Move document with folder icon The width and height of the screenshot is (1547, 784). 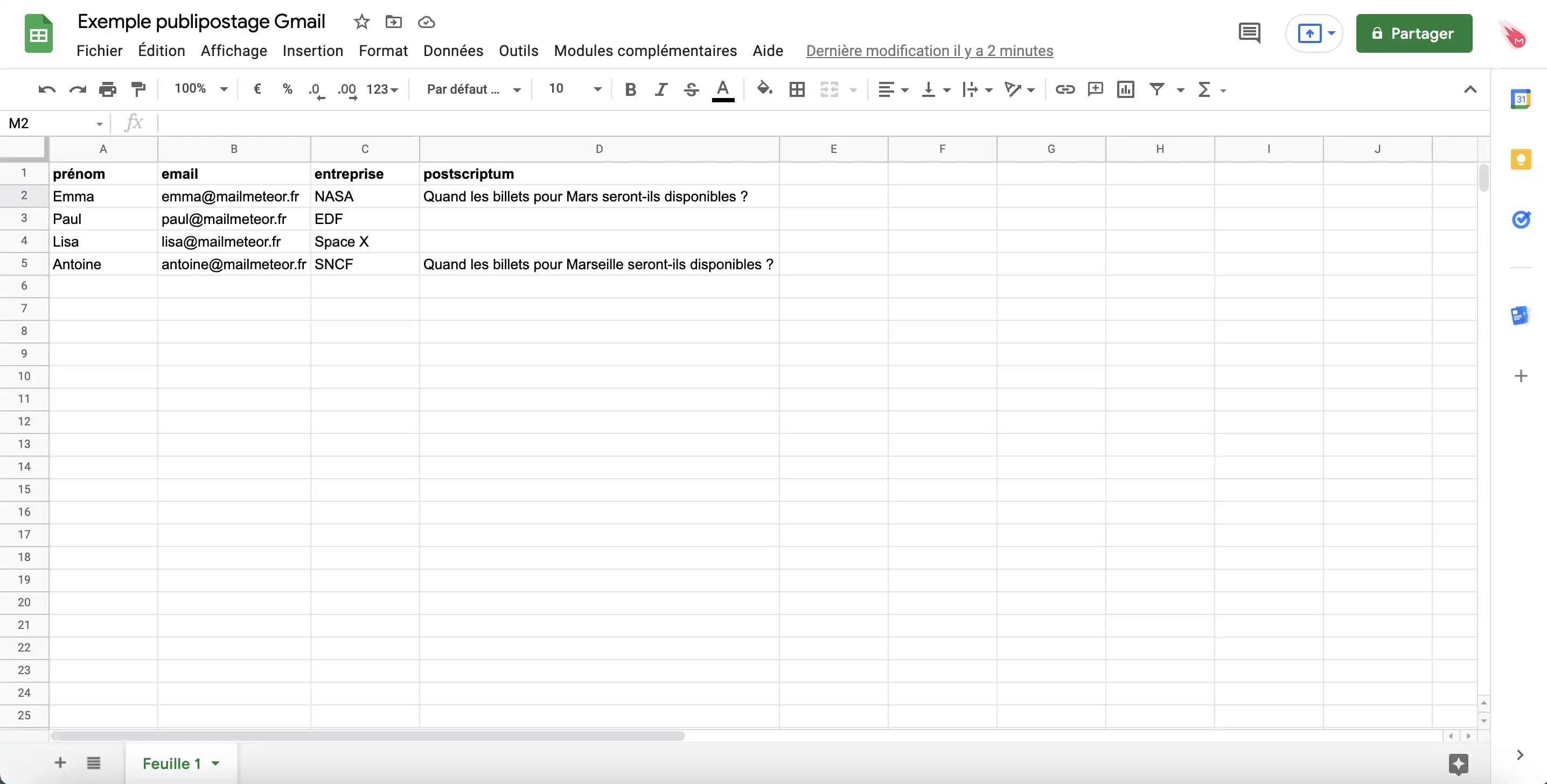click(393, 22)
